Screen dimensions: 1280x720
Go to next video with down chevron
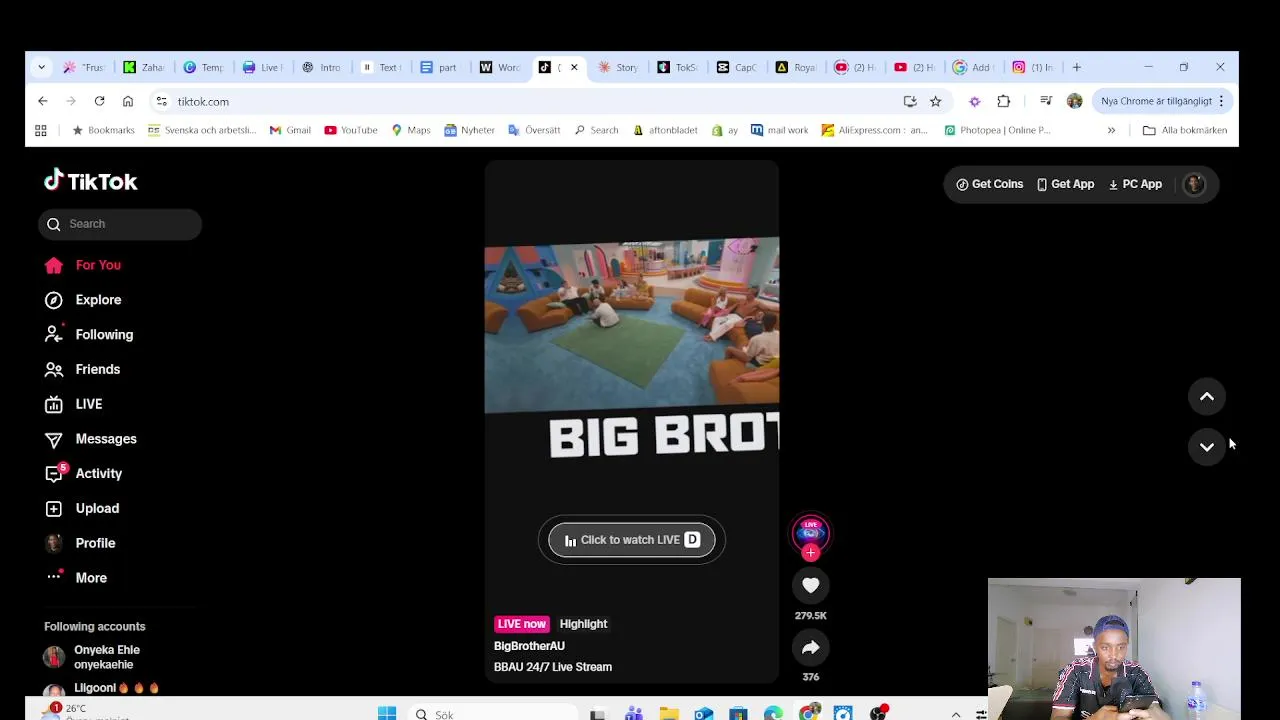1207,447
